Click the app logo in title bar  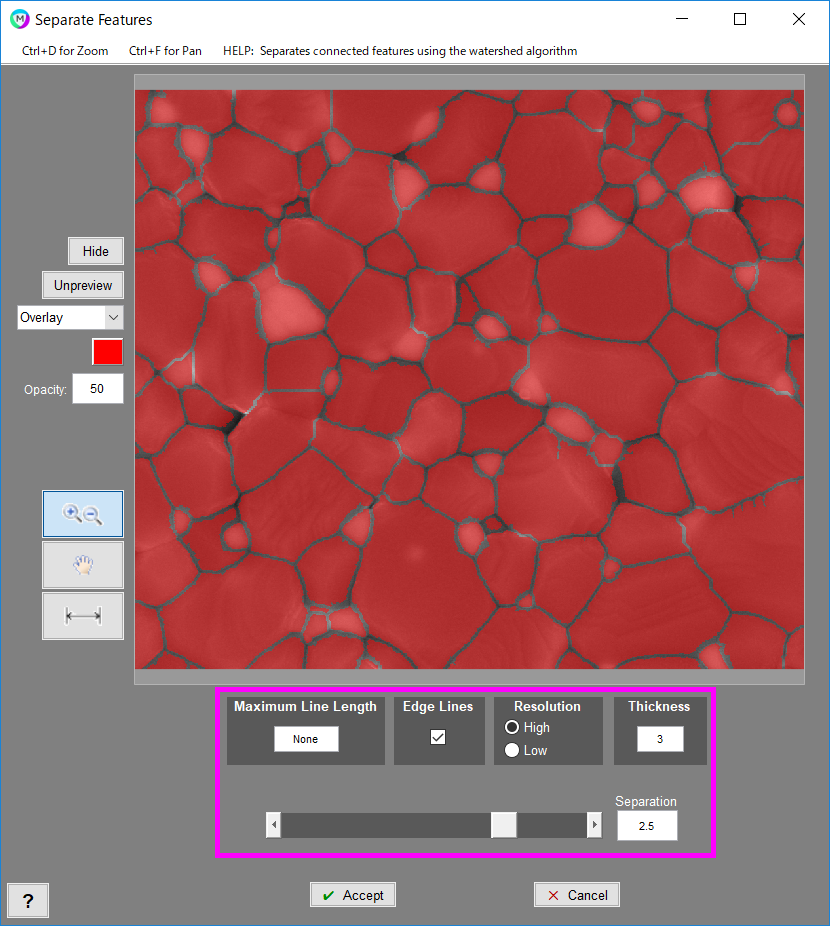tap(19, 19)
